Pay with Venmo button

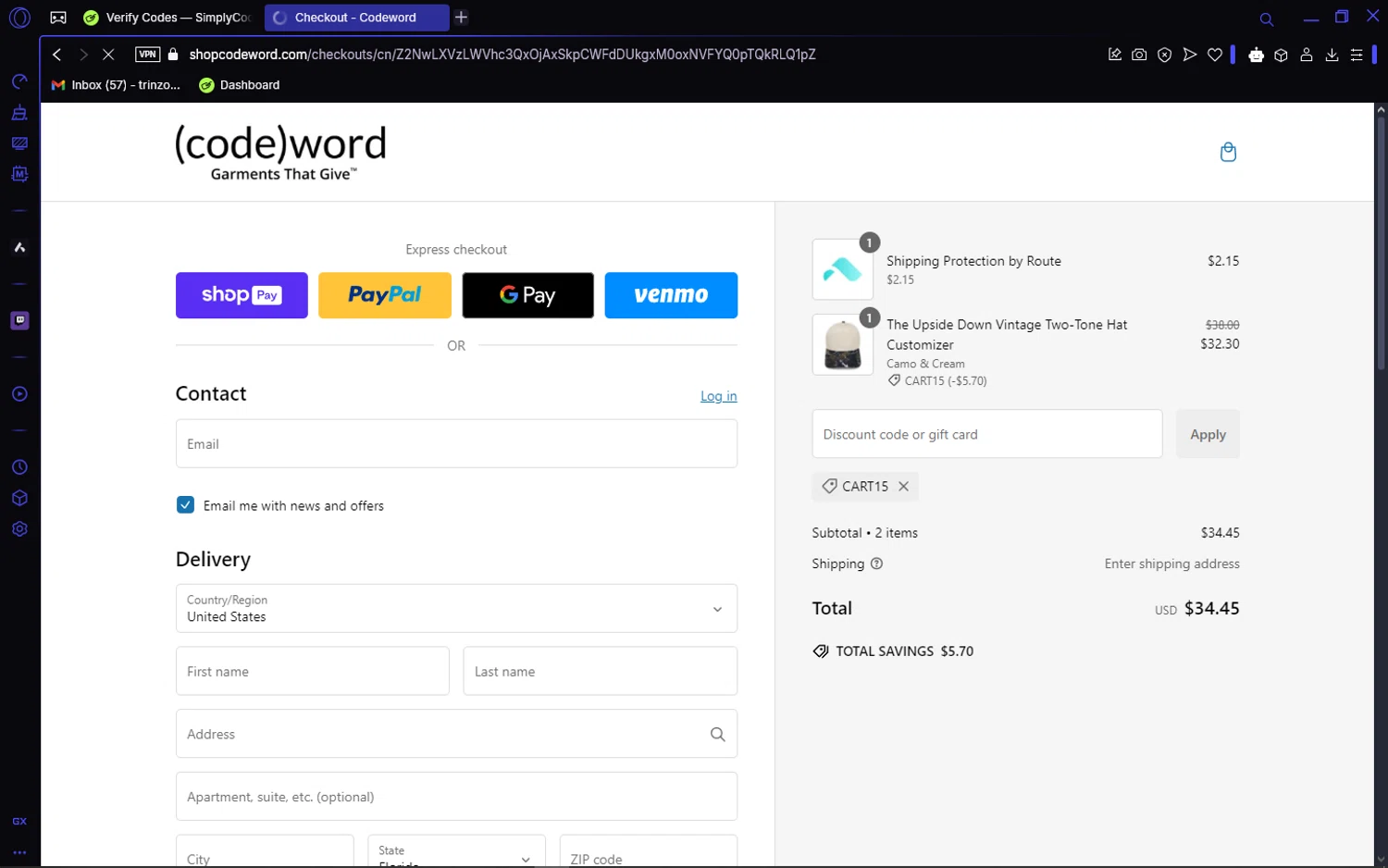(671, 295)
